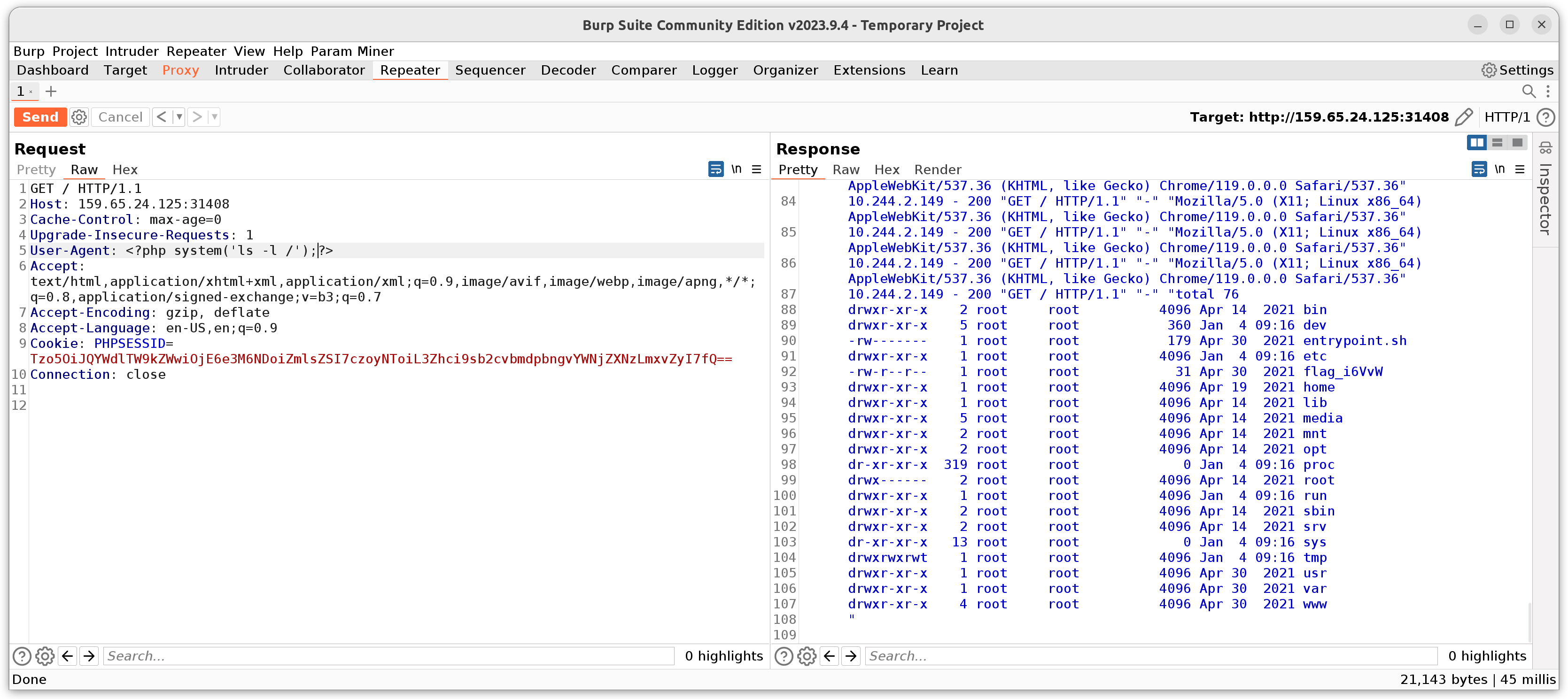The height and width of the screenshot is (699, 1568).
Task: Close Repeater tab 1
Action: (31, 92)
